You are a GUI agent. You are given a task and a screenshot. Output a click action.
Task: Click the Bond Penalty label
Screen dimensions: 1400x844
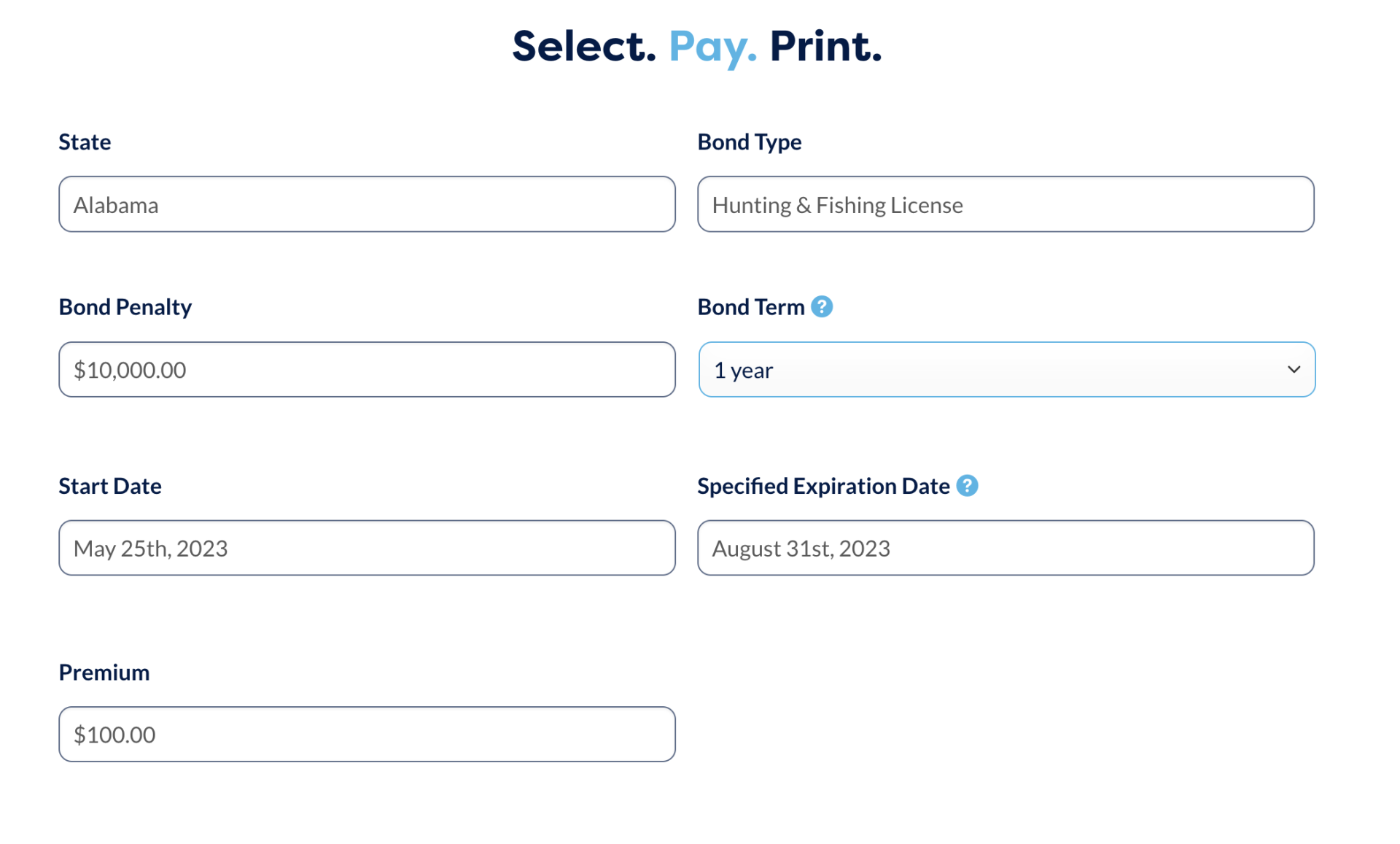(x=125, y=307)
